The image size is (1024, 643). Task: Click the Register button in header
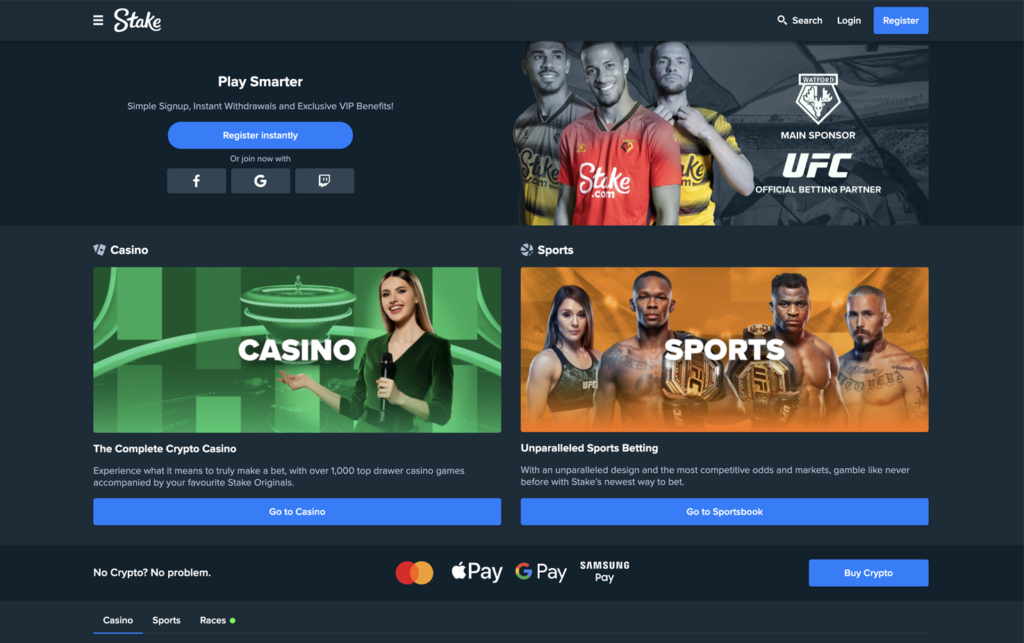[901, 20]
